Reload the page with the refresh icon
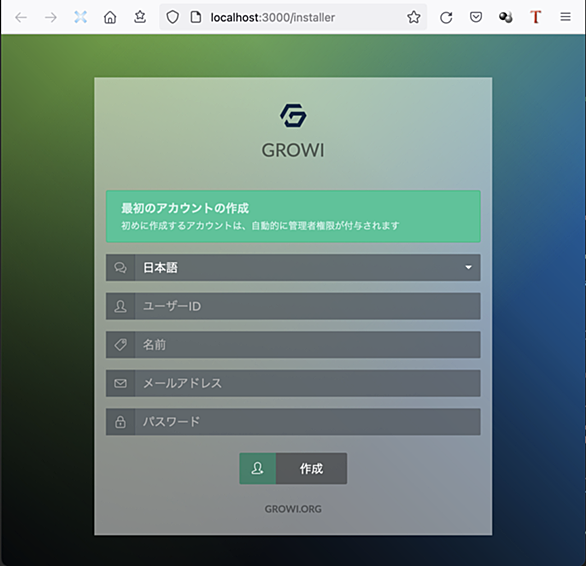Image resolution: width=586 pixels, height=566 pixels. pyautogui.click(x=446, y=17)
